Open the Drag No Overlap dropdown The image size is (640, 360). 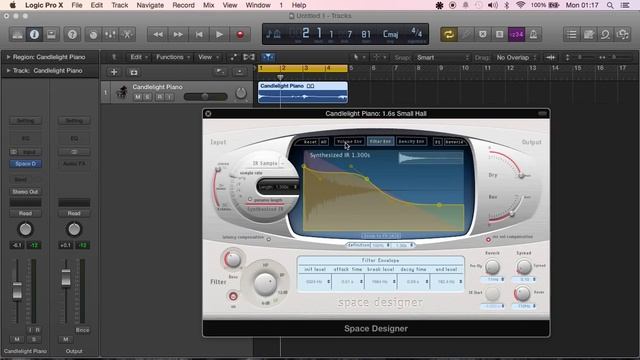pos(516,58)
